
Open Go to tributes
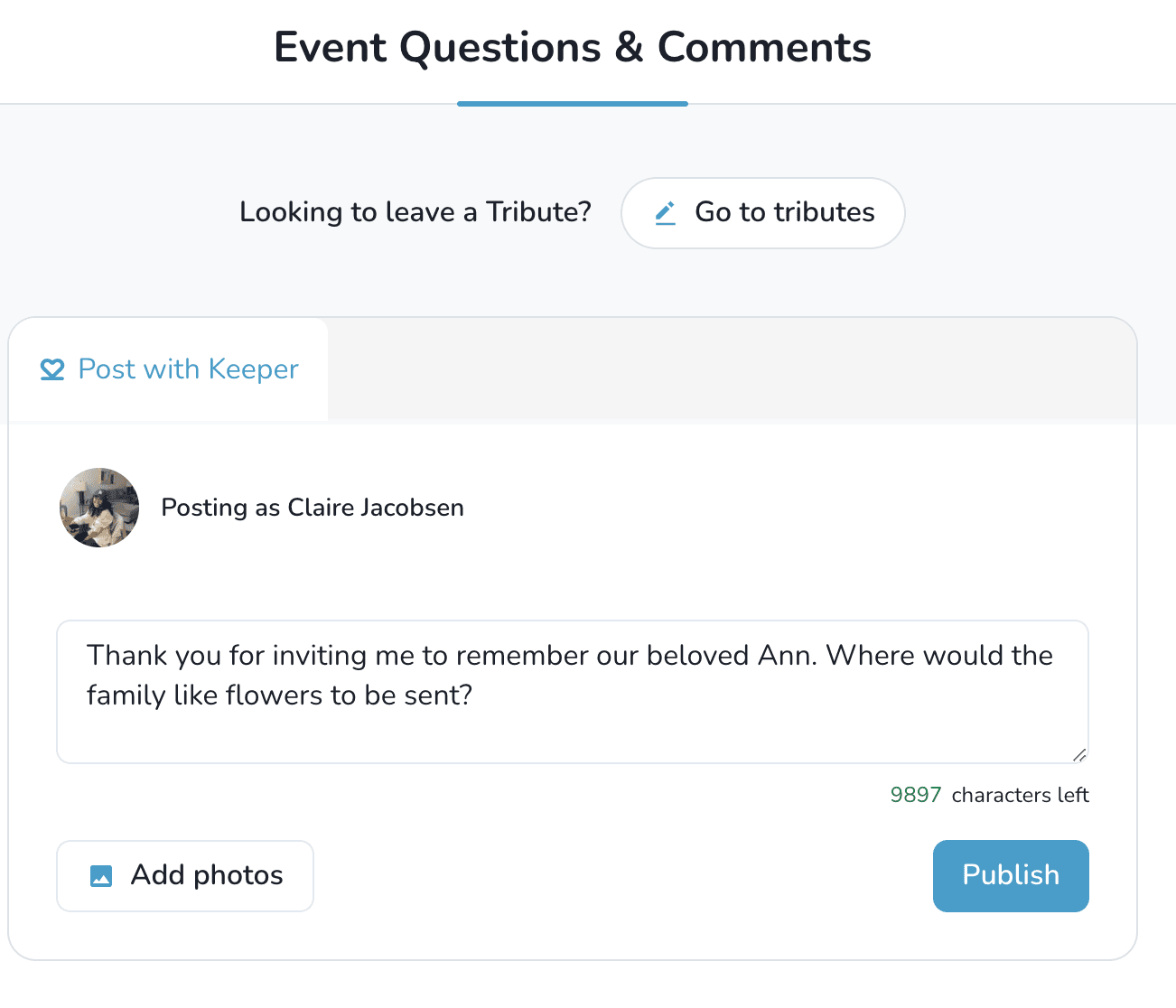(x=762, y=213)
